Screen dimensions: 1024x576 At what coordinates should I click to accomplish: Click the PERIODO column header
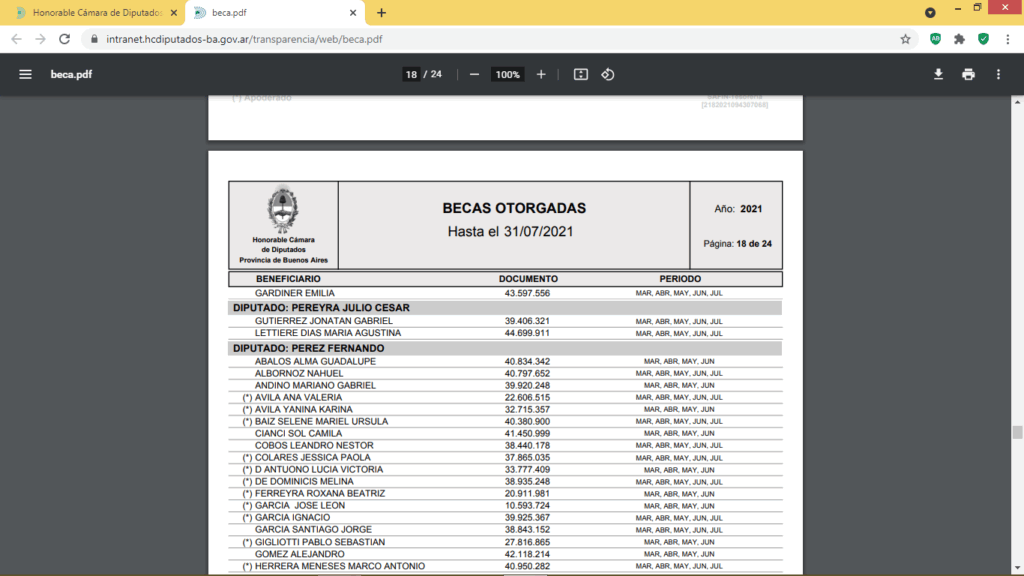(680, 279)
